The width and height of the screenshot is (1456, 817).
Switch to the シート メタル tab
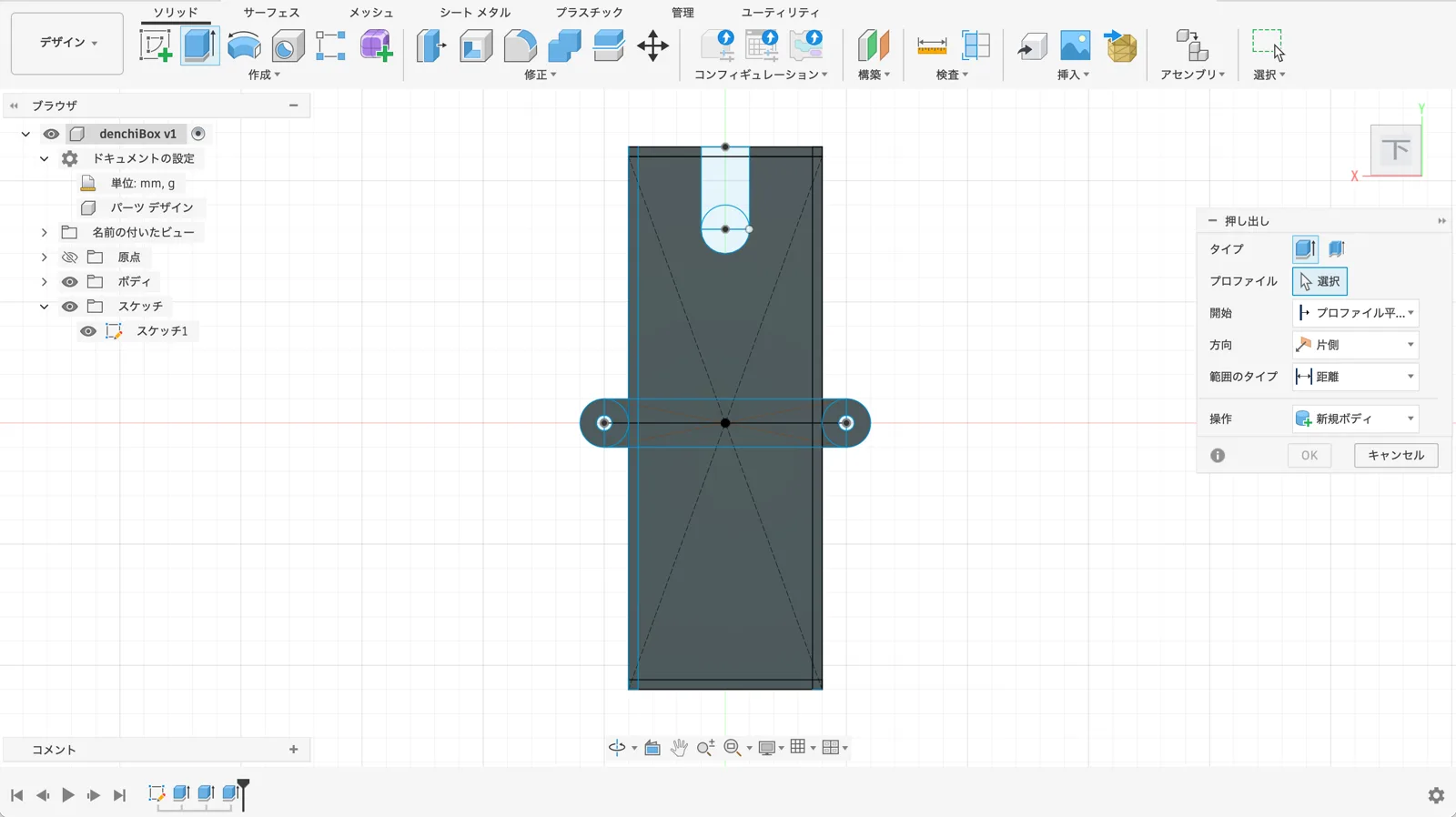475,13
